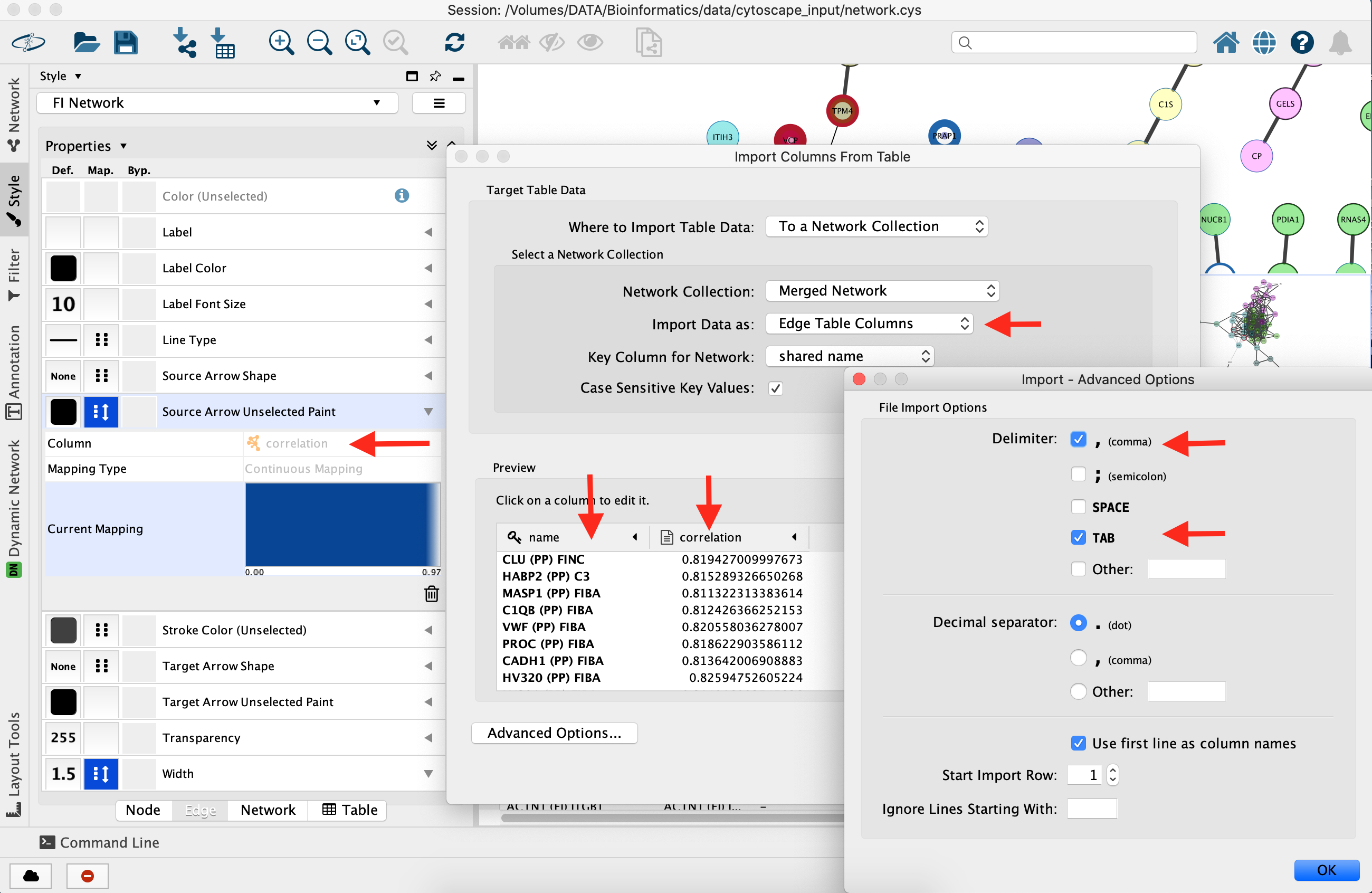1372x893 pixels.
Task: Delete the current mapping with trash icon
Action: click(x=431, y=593)
